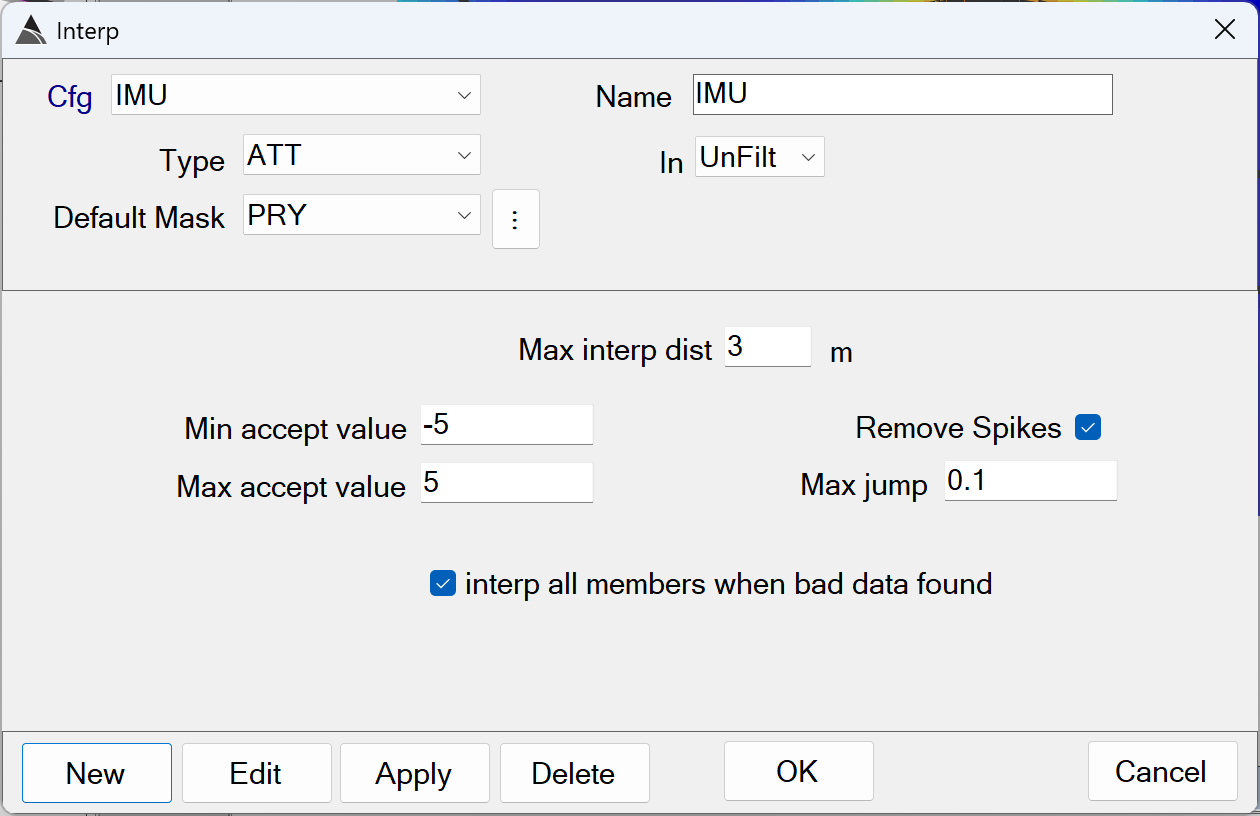Image resolution: width=1260 pixels, height=816 pixels.
Task: Click the New button
Action: [x=96, y=773]
